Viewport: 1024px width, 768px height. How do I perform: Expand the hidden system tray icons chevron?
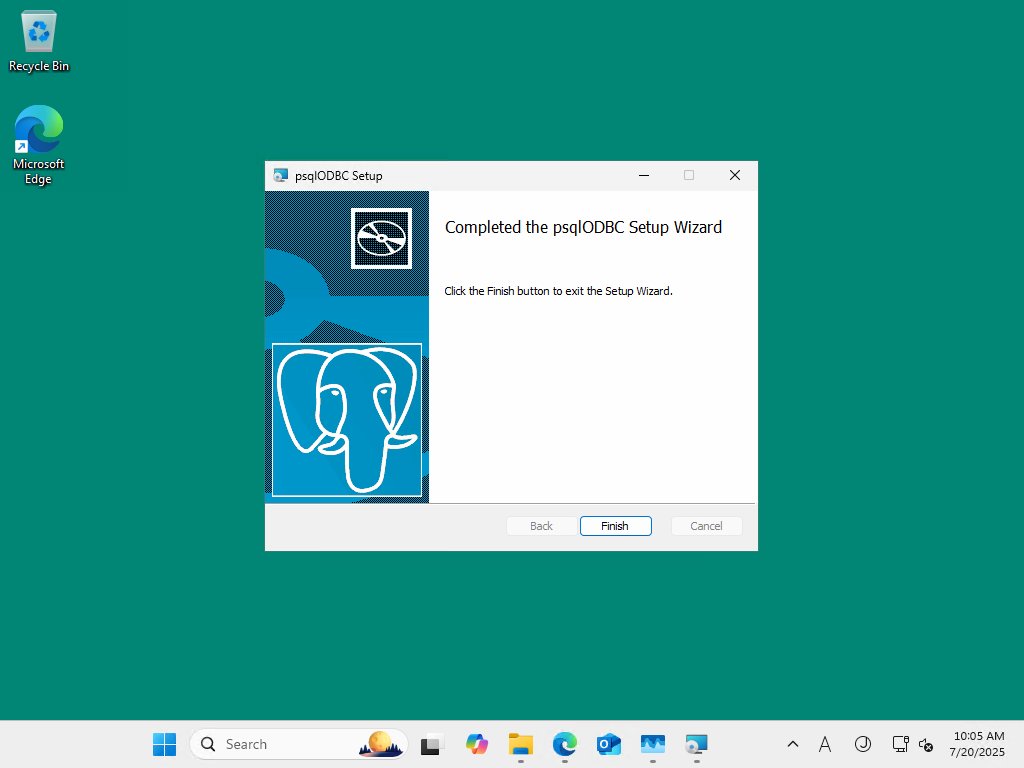[x=793, y=744]
